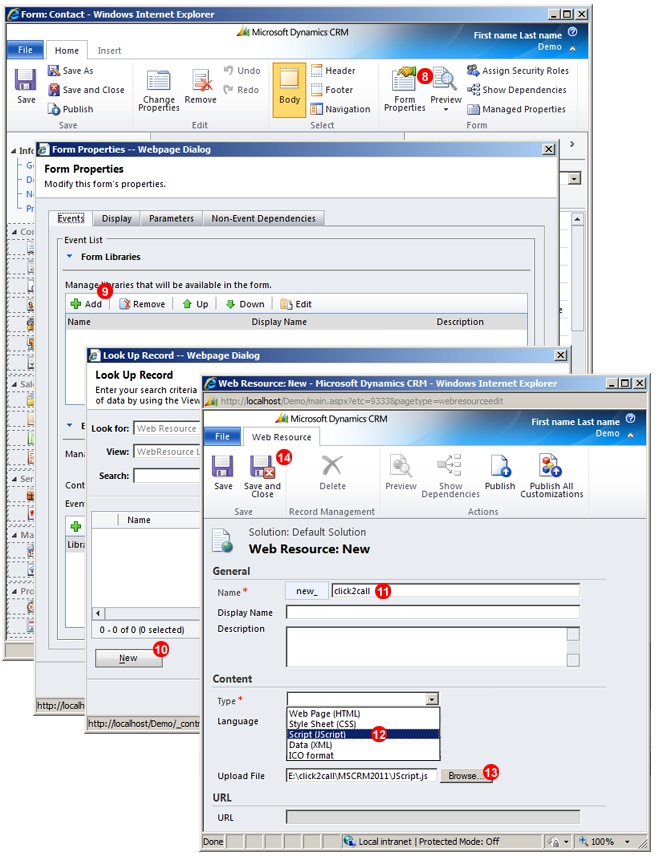Click the Browse... button
Image resolution: width=659 pixels, height=856 pixels.
[x=462, y=775]
